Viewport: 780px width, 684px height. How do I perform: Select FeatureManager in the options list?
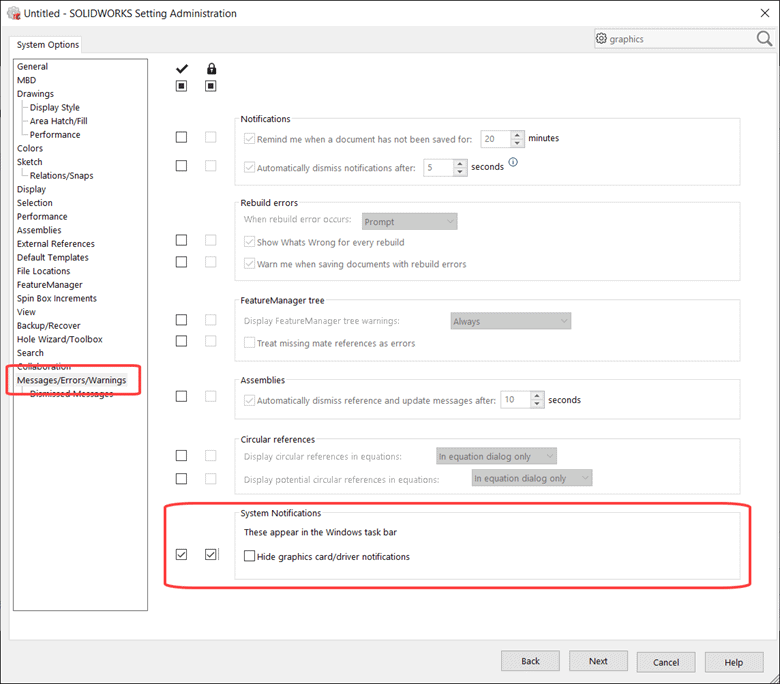50,285
